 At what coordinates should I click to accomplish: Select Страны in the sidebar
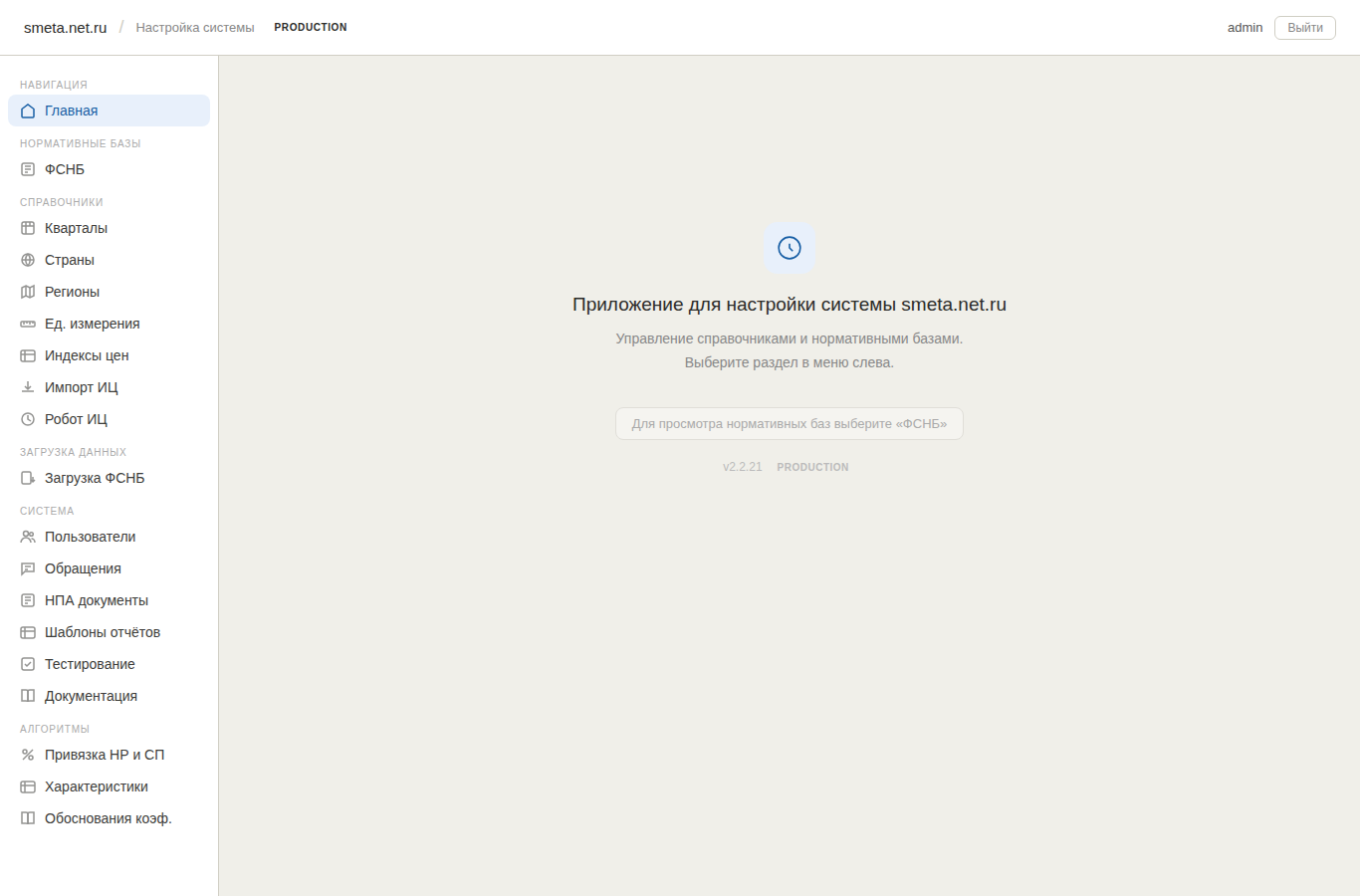click(109, 260)
